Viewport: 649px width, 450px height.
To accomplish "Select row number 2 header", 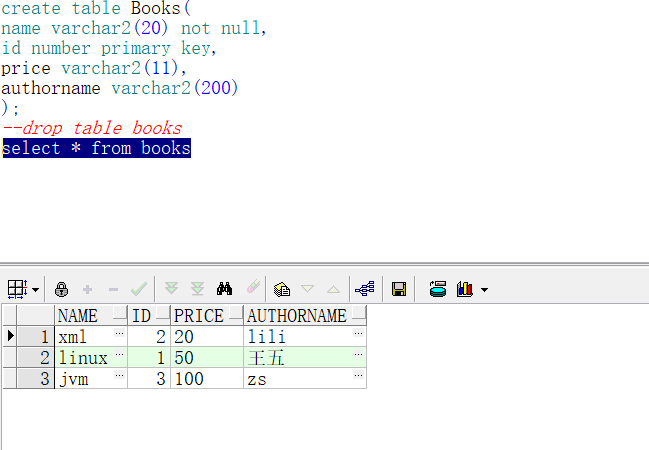I will point(36,357).
